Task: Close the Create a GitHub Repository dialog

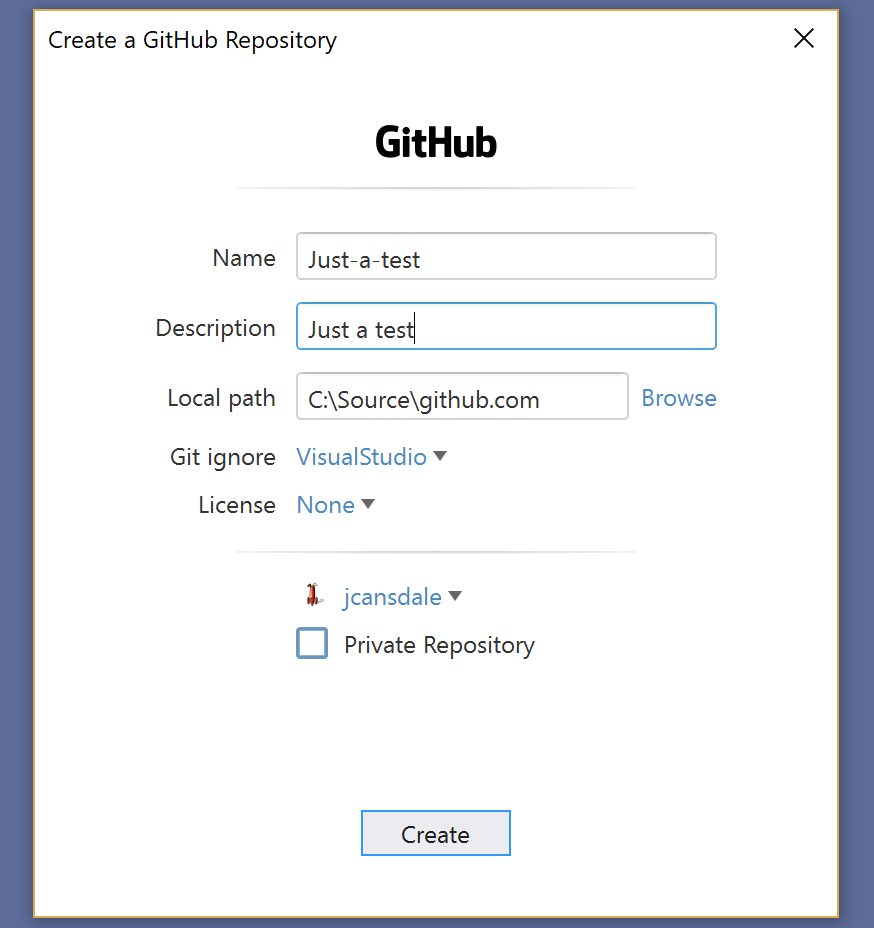Action: click(804, 39)
